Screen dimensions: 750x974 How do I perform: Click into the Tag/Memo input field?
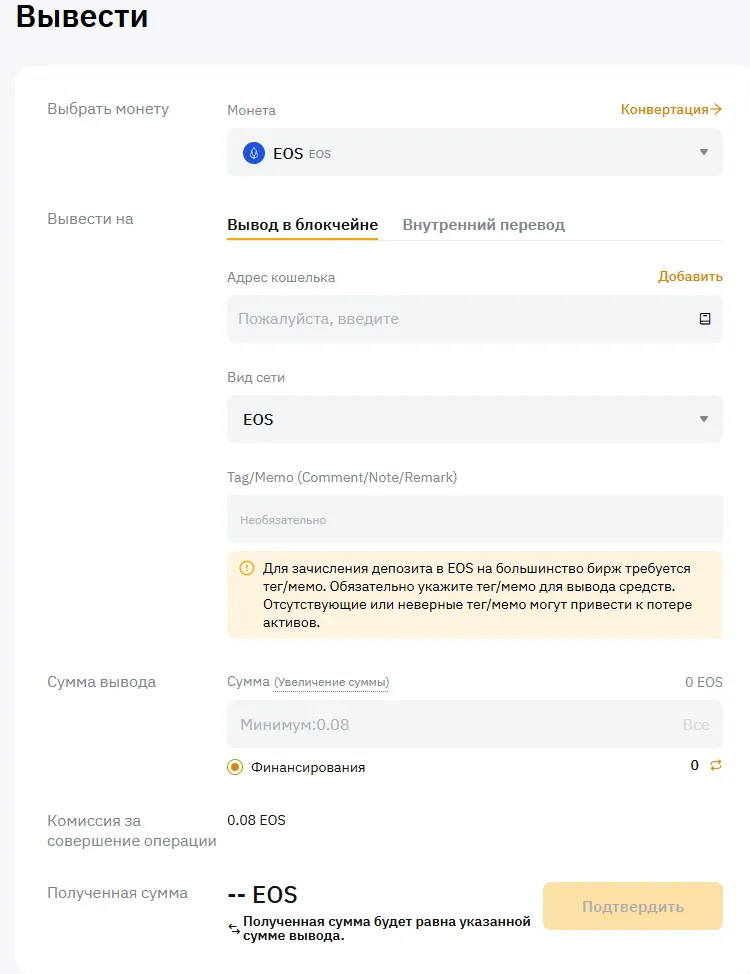(475, 520)
